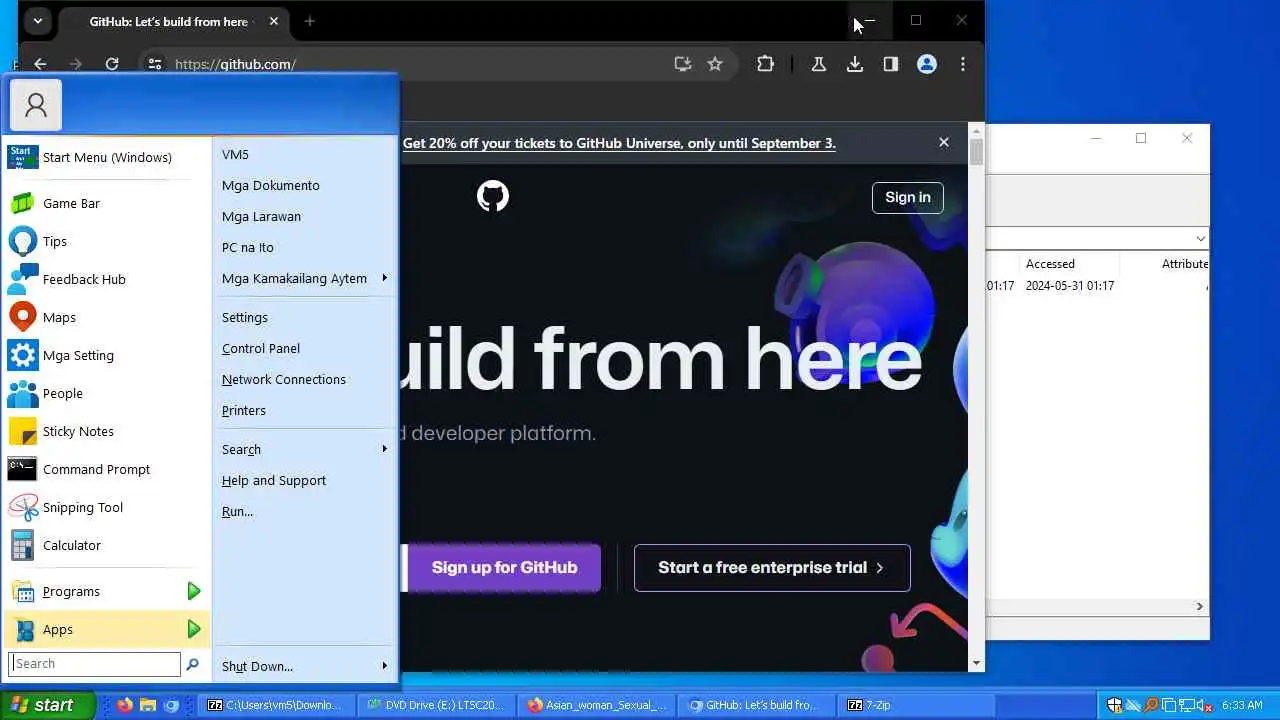
Task: Click the user account picture
Action: (x=36, y=105)
